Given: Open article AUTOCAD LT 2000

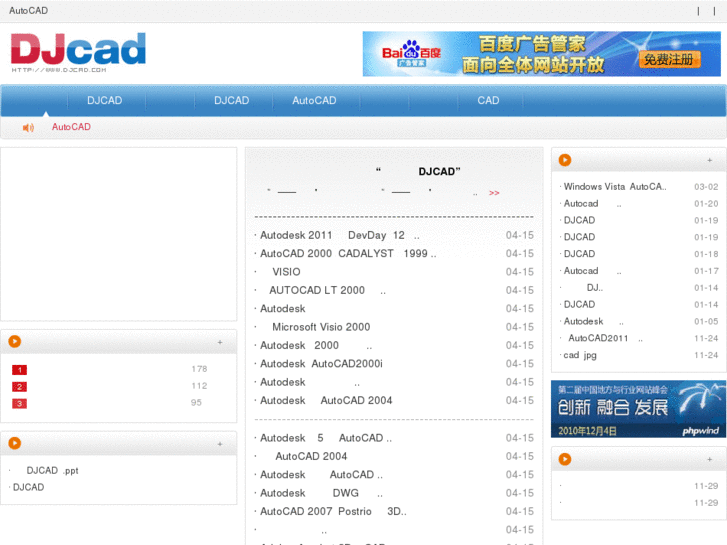Looking at the screenshot, I should coord(327,290).
